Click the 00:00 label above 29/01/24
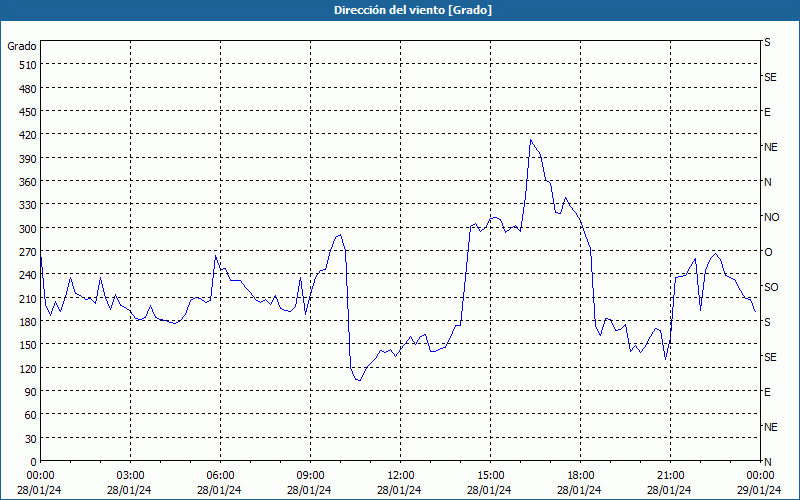The height and width of the screenshot is (500, 800). tap(760, 476)
